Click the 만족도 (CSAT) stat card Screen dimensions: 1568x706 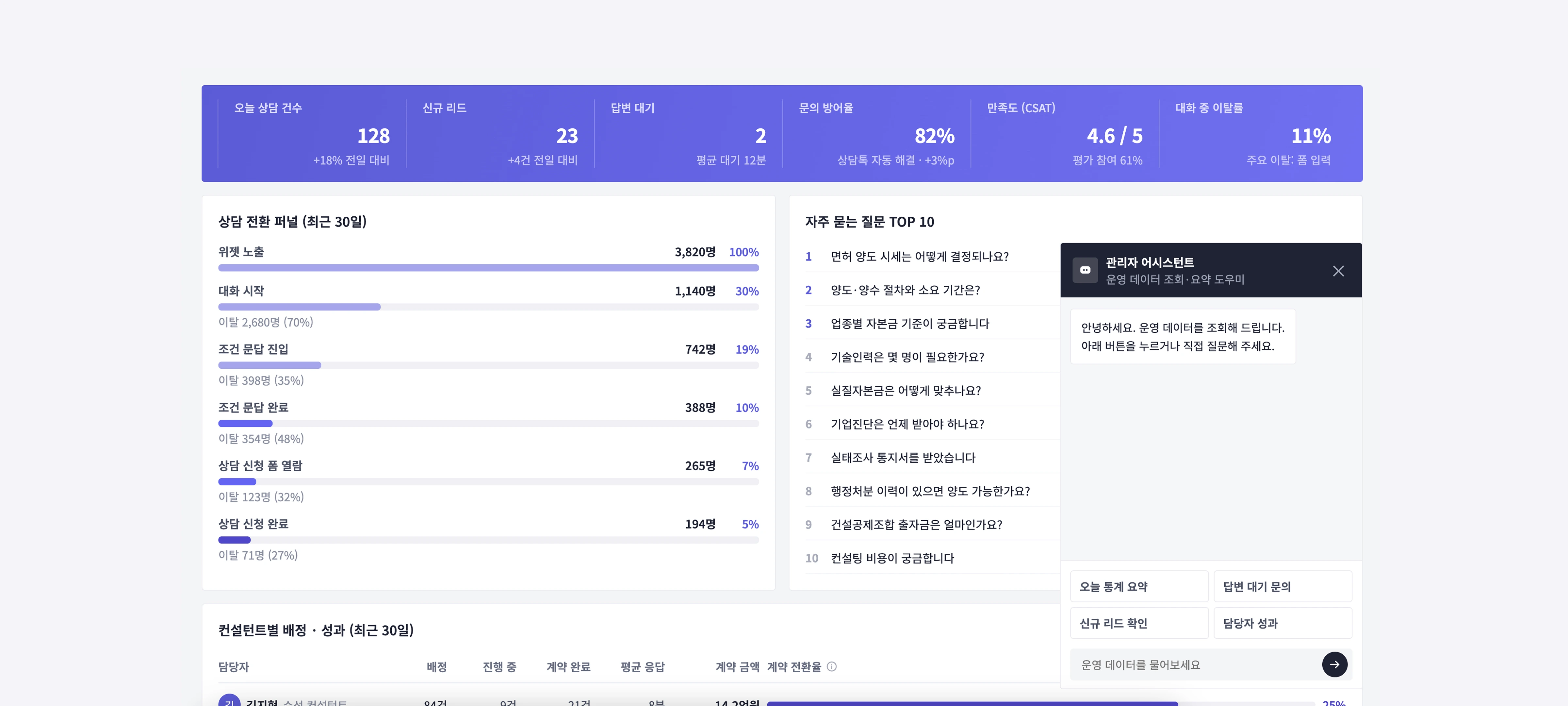click(1065, 133)
